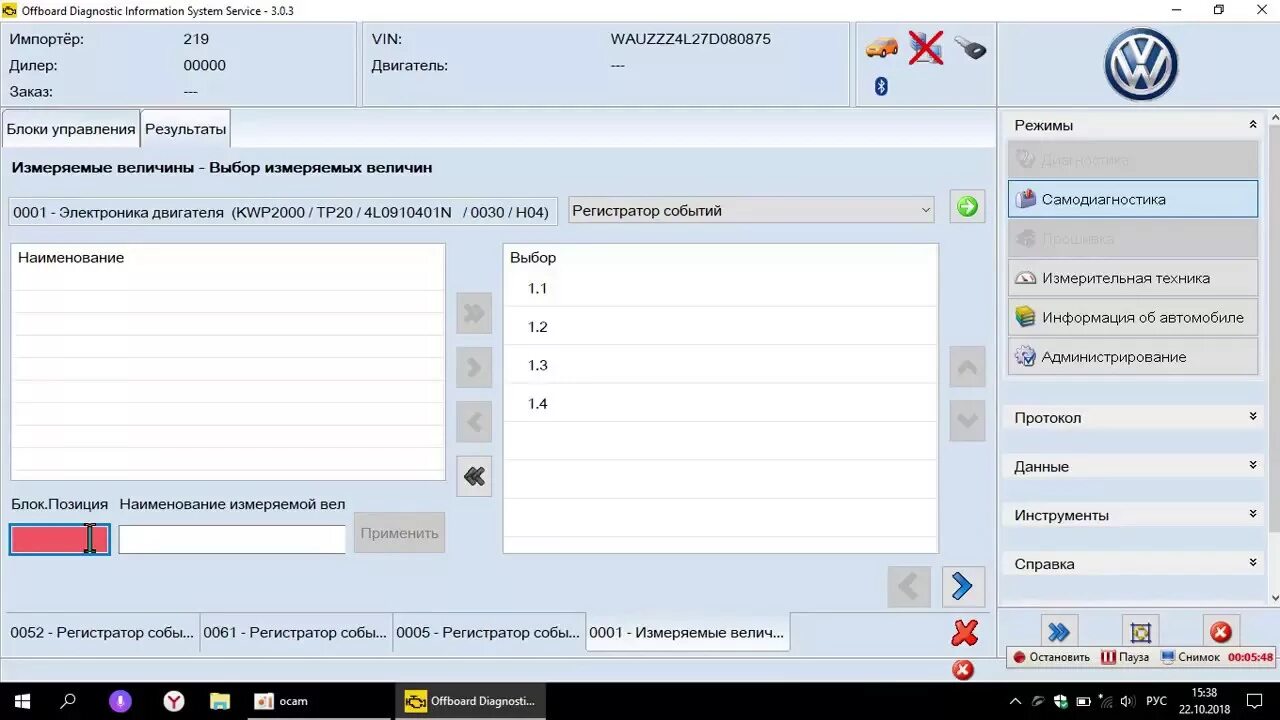Click the crossed-out network connection icon
Viewport: 1280px width, 720px height.
tap(925, 46)
